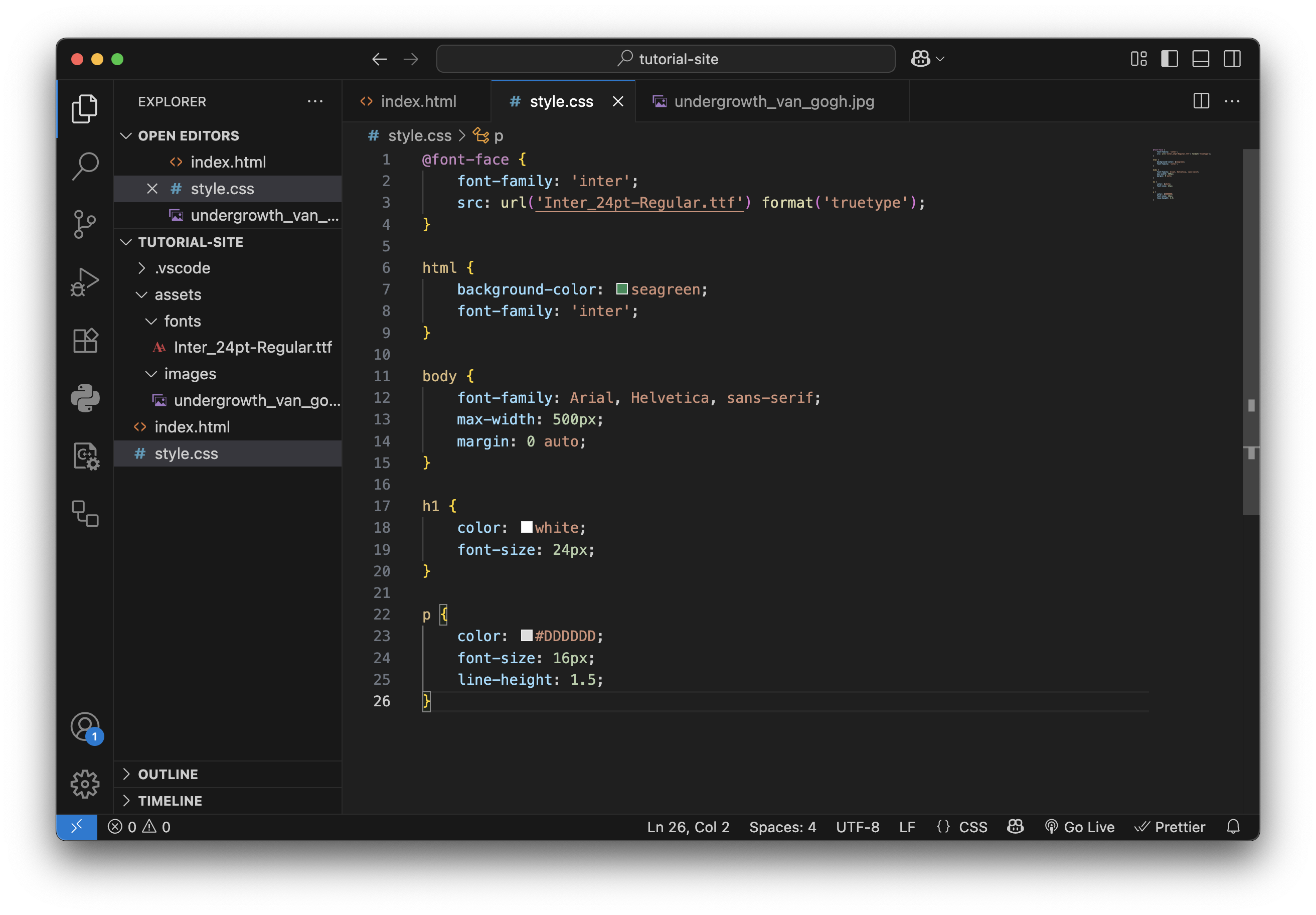The image size is (1316, 915).
Task: Select Inter_24pt-Regular.ttf in file tree
Action: pyautogui.click(x=228, y=348)
